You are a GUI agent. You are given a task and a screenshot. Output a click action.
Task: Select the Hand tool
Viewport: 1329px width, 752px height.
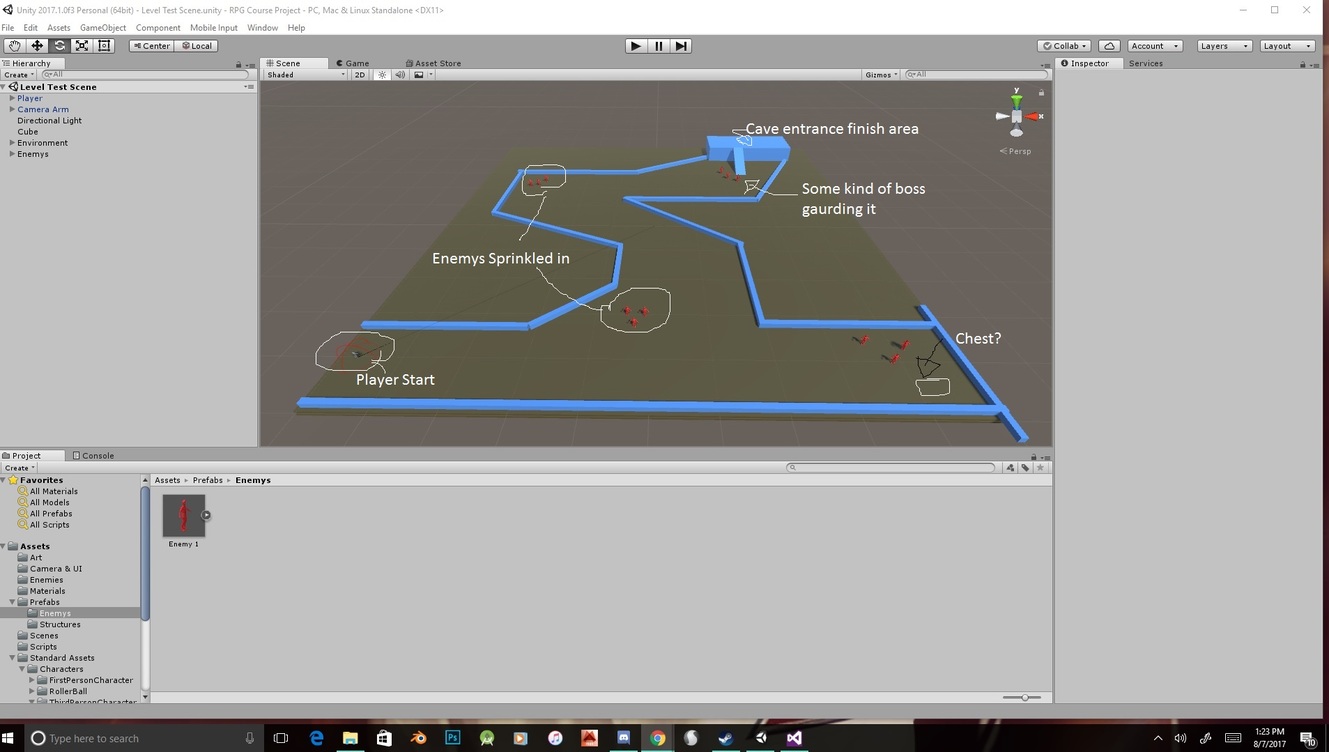tap(14, 46)
